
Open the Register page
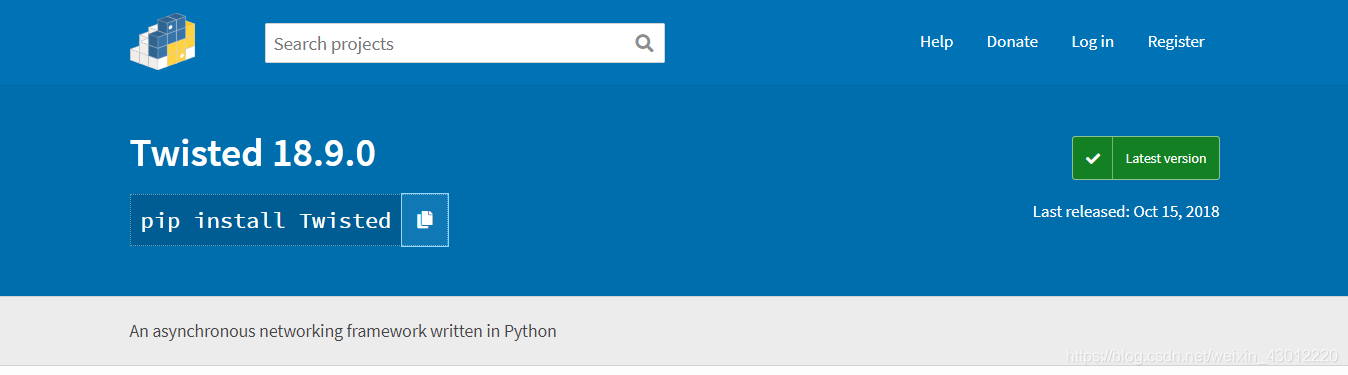pyautogui.click(x=1176, y=42)
